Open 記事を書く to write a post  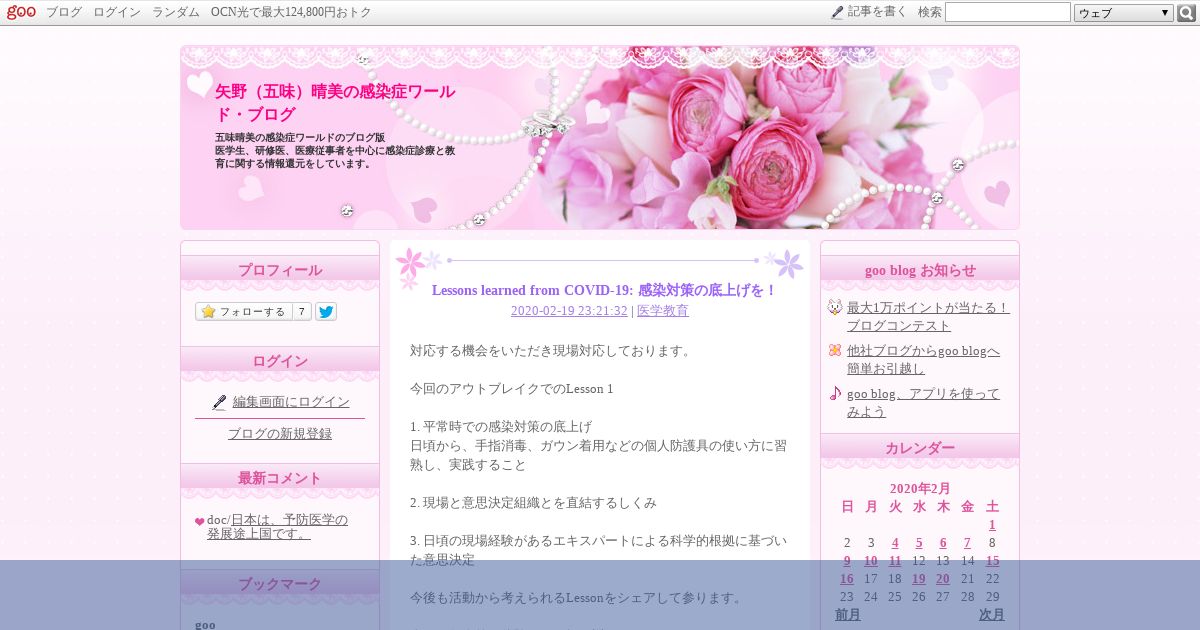(x=877, y=12)
